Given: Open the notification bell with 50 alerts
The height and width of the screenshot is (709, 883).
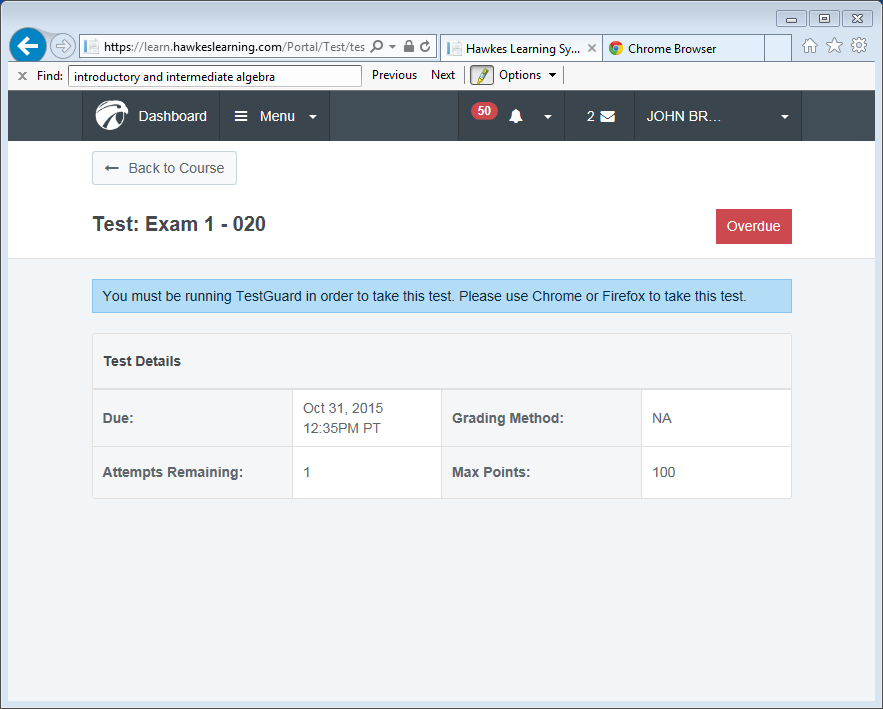Looking at the screenshot, I should 515,115.
